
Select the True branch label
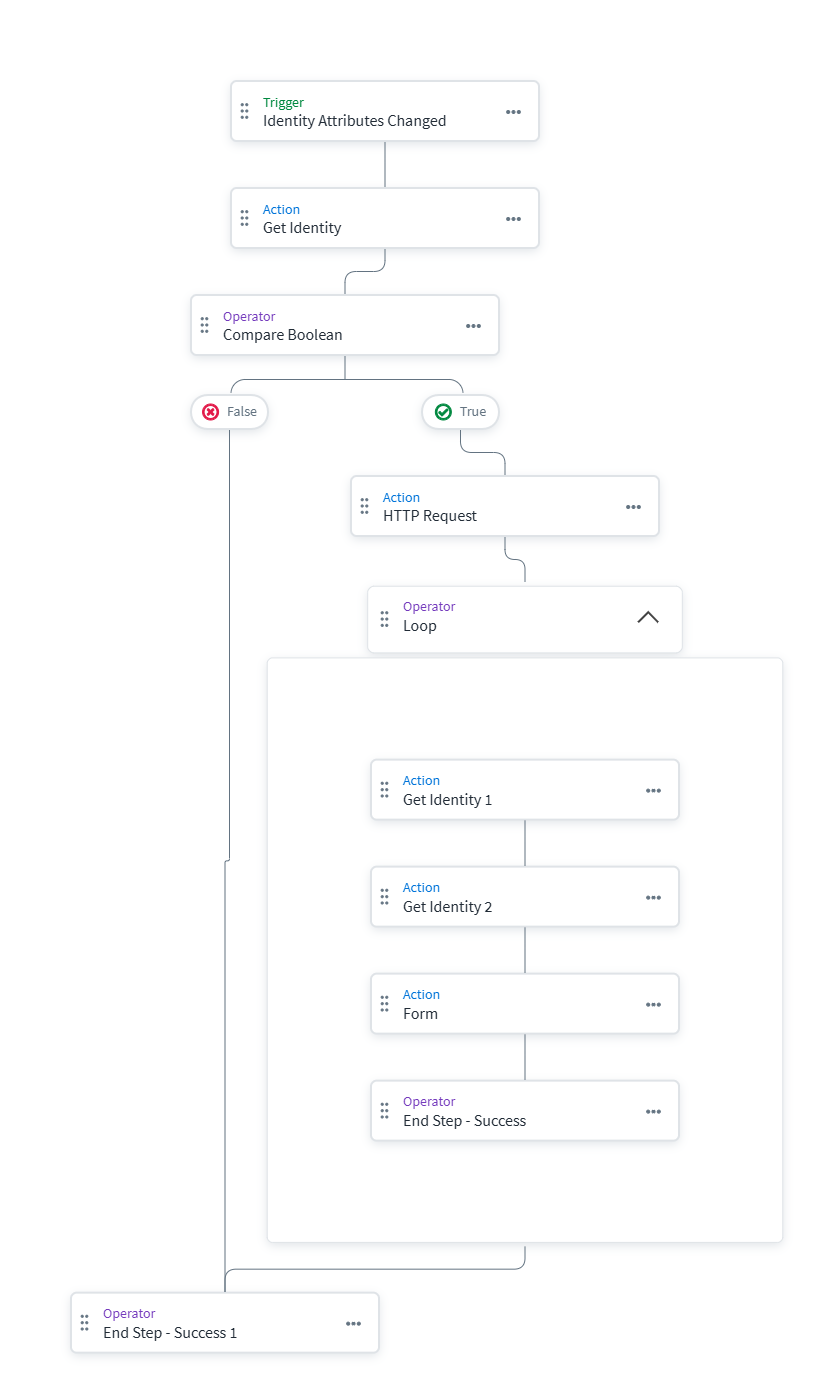(460, 412)
